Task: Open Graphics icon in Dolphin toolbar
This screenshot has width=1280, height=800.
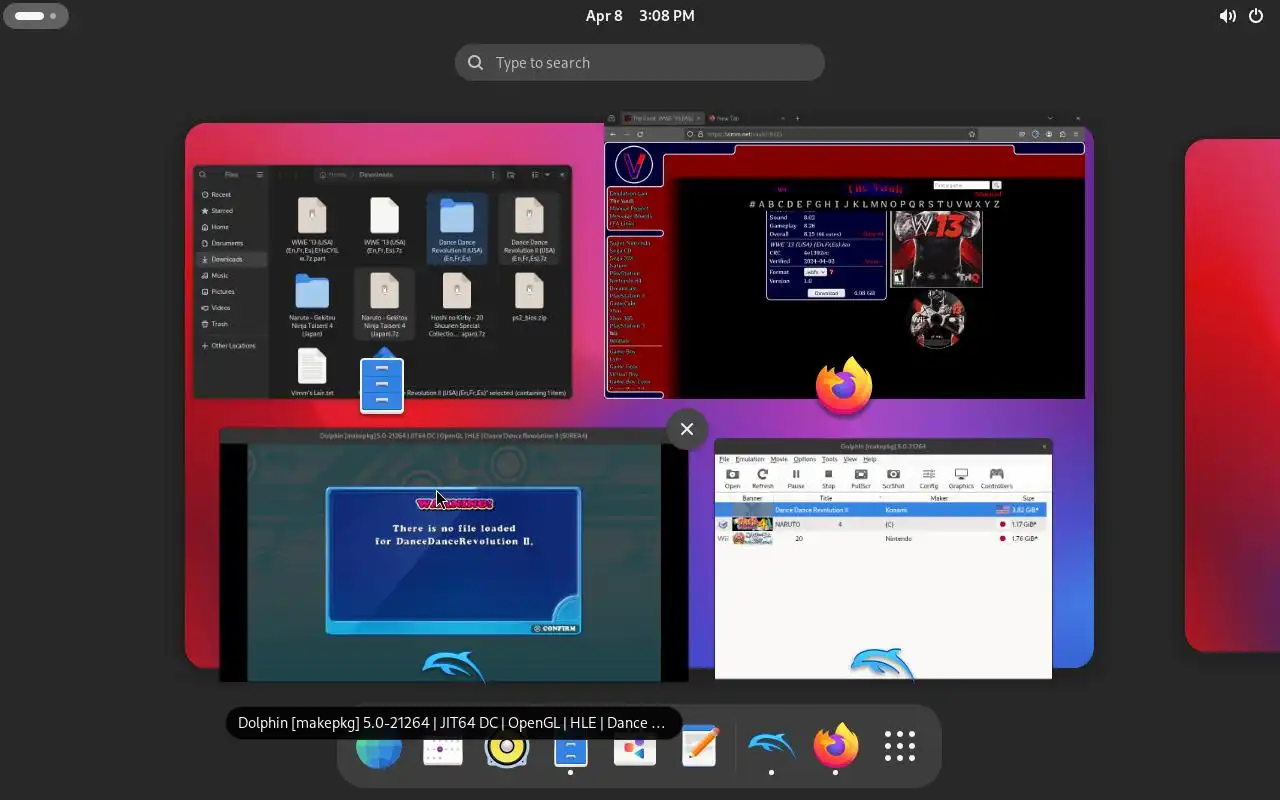Action: click(x=961, y=478)
